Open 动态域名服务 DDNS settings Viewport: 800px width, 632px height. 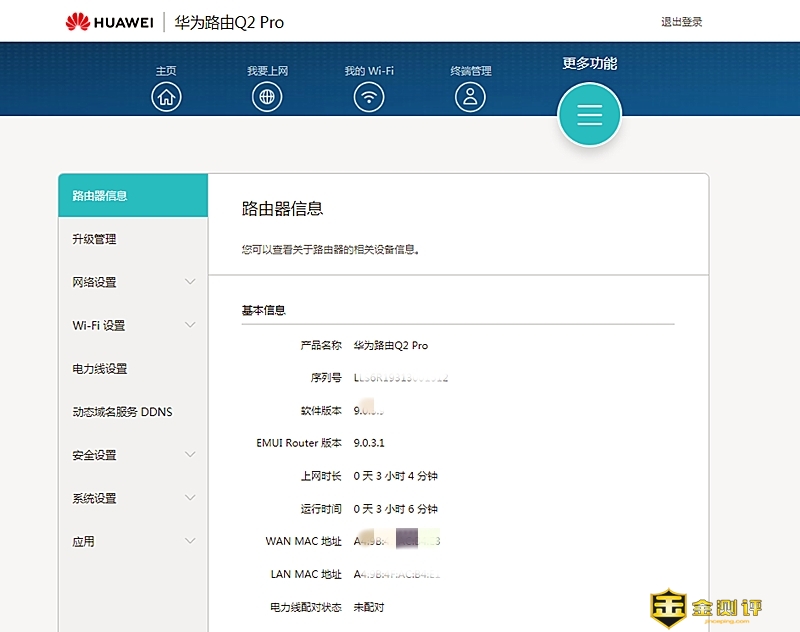coord(122,412)
